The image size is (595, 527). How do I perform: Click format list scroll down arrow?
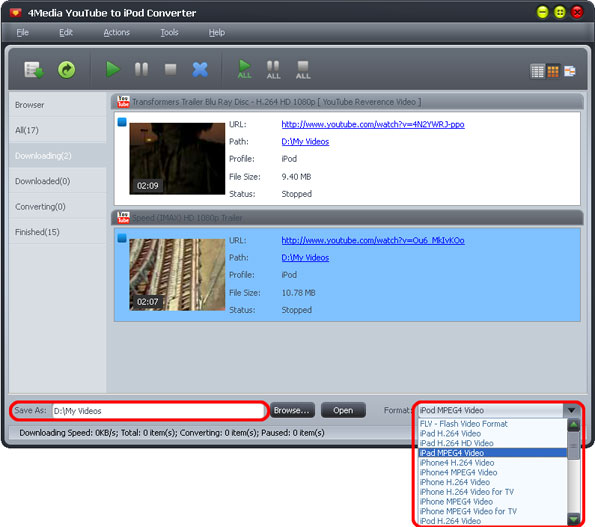pos(573,518)
